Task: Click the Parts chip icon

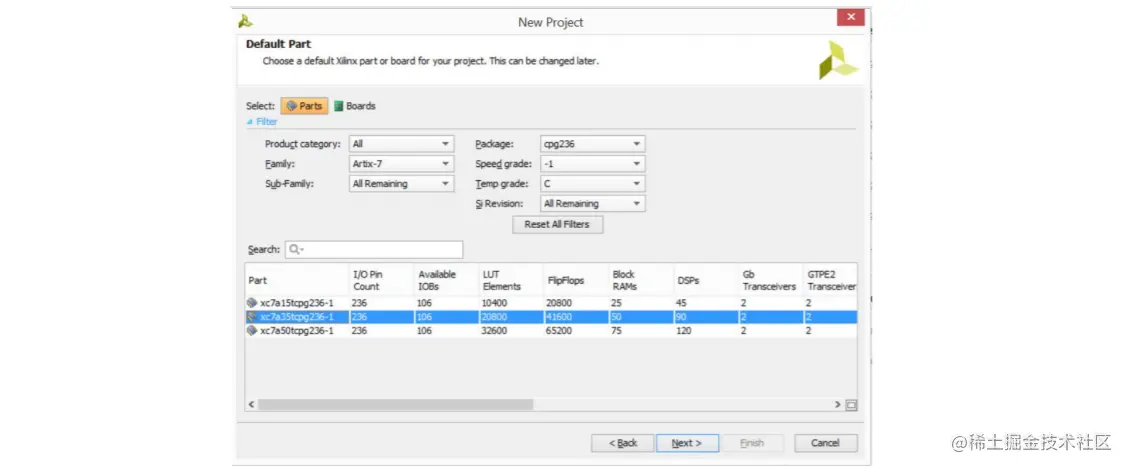Action: (291, 106)
